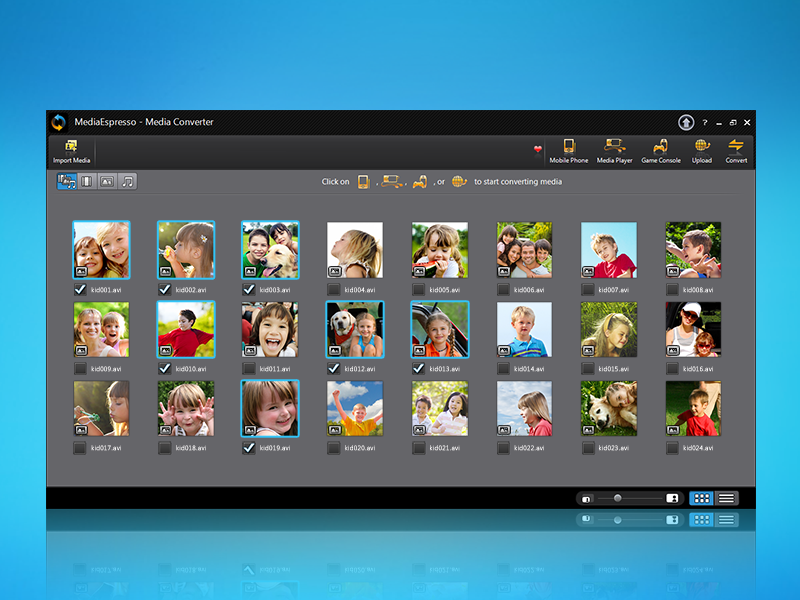
Task: Uncheck kid010.avi checkbox
Action: [164, 368]
